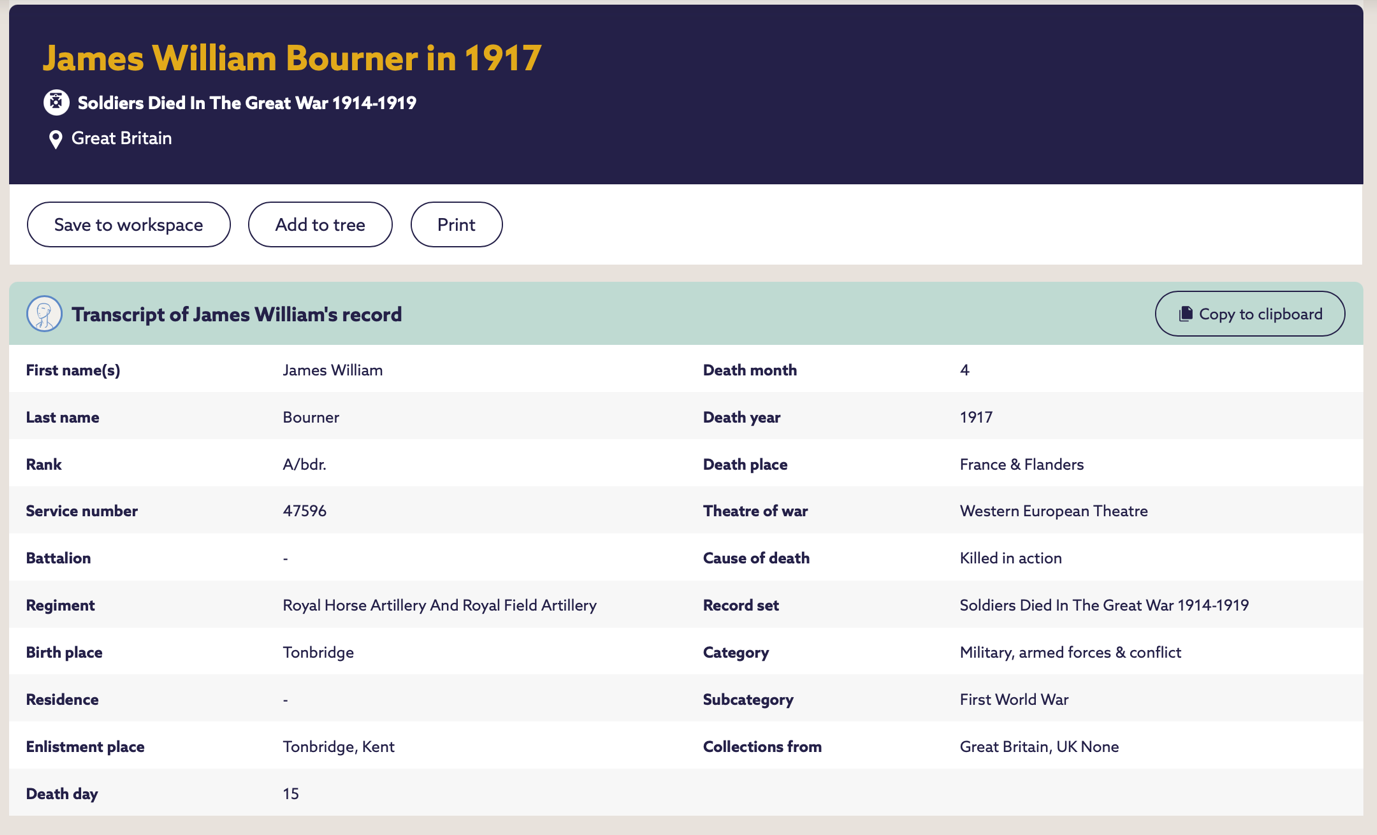This screenshot has width=1377, height=835.
Task: Select the first name value James William
Action: (x=333, y=370)
